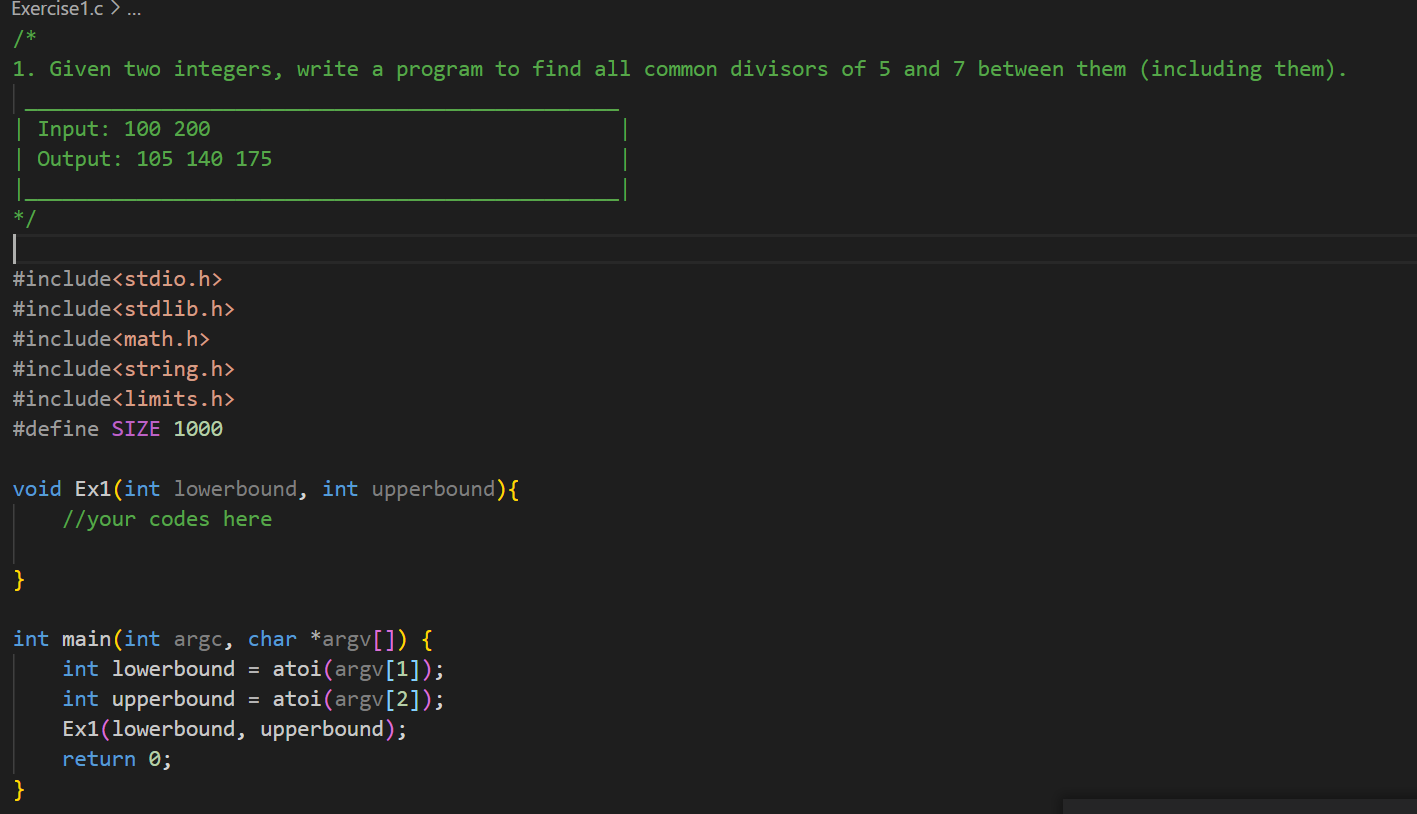
Task: Click the return 0 statement
Action: pos(115,758)
